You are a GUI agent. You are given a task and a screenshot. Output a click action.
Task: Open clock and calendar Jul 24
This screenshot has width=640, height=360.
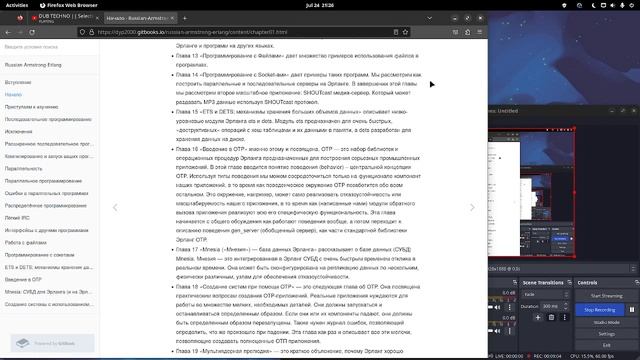[x=320, y=5]
